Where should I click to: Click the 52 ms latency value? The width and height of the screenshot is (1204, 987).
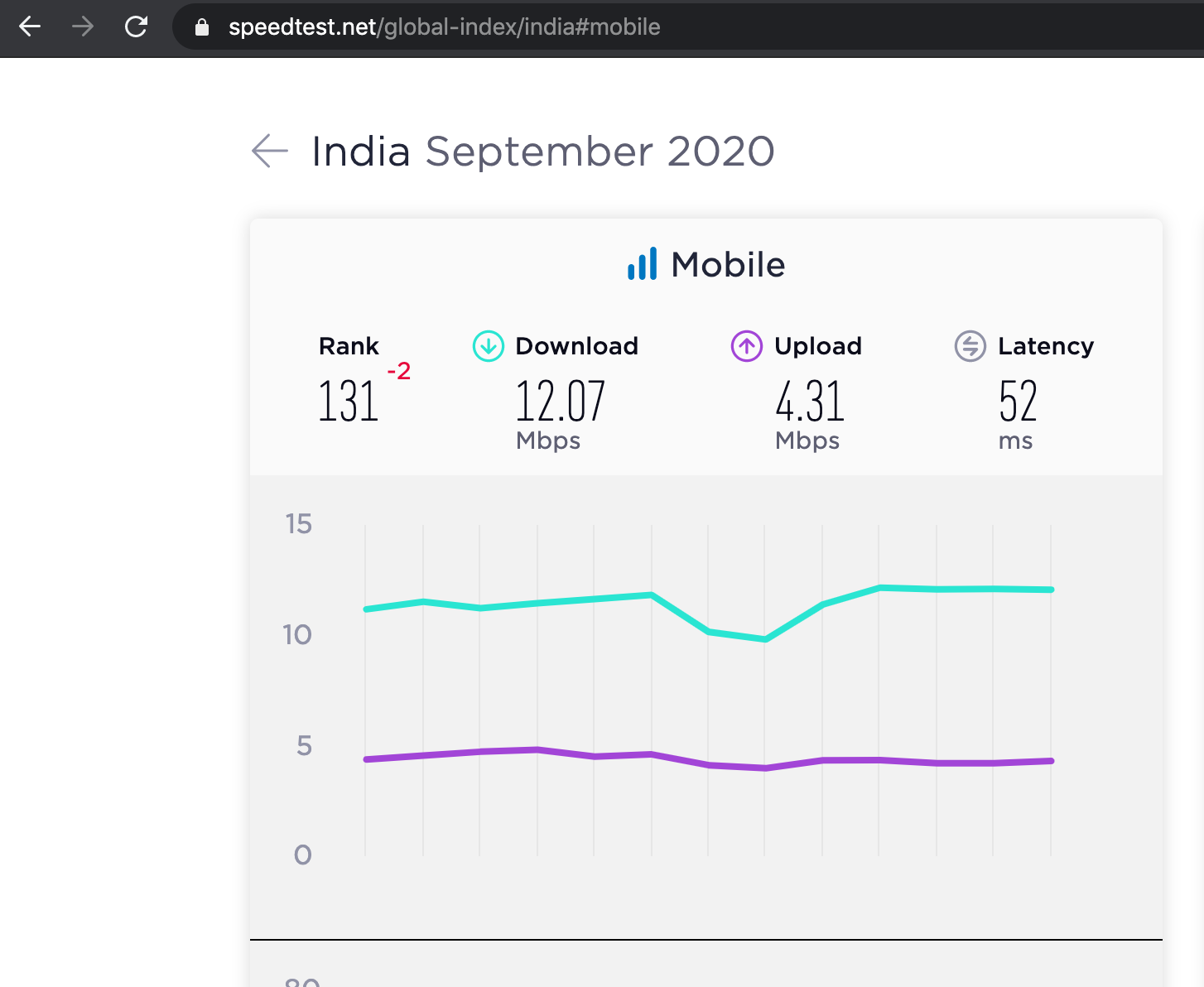pyautogui.click(x=1018, y=402)
